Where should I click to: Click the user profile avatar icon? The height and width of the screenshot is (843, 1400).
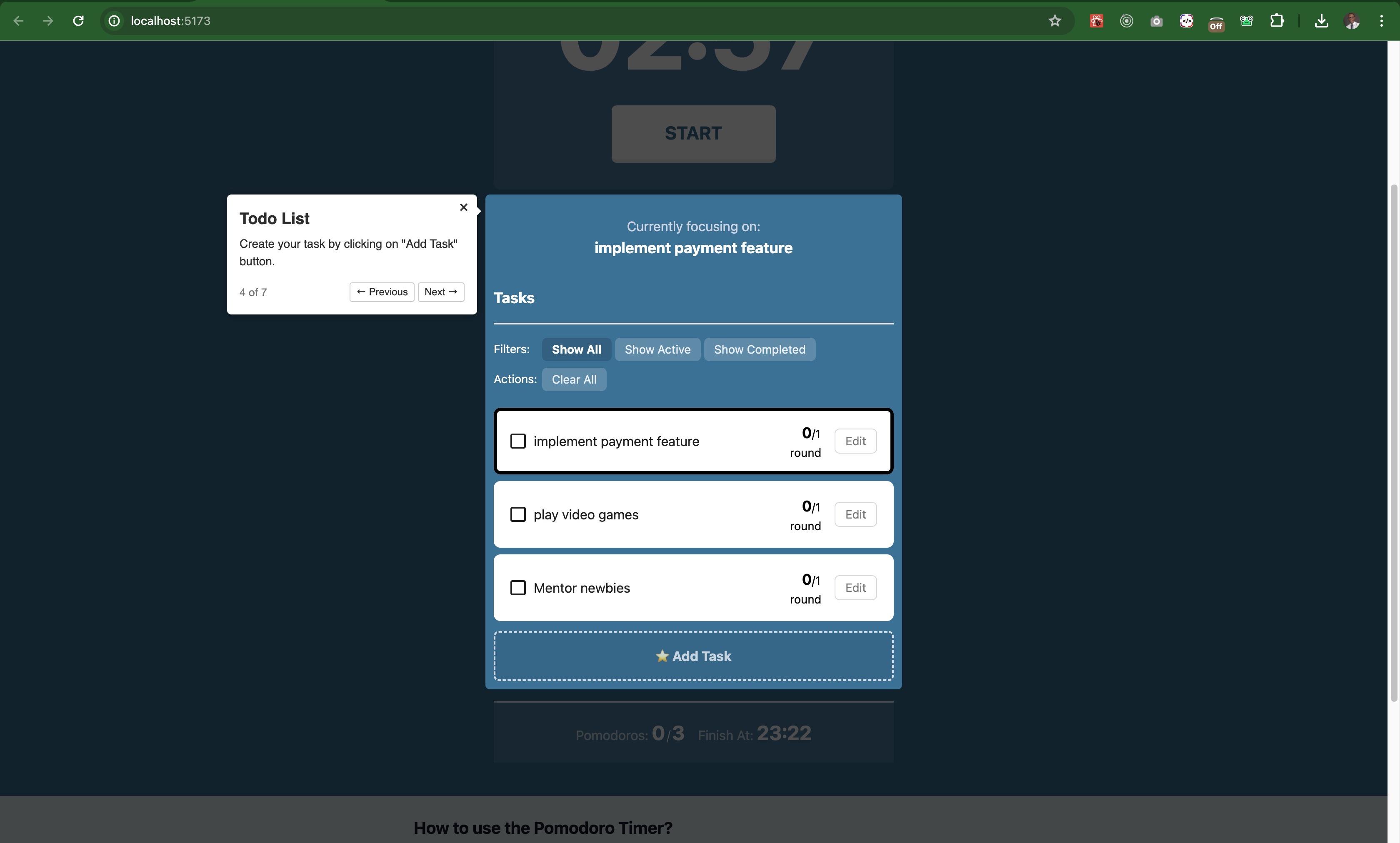(1352, 21)
